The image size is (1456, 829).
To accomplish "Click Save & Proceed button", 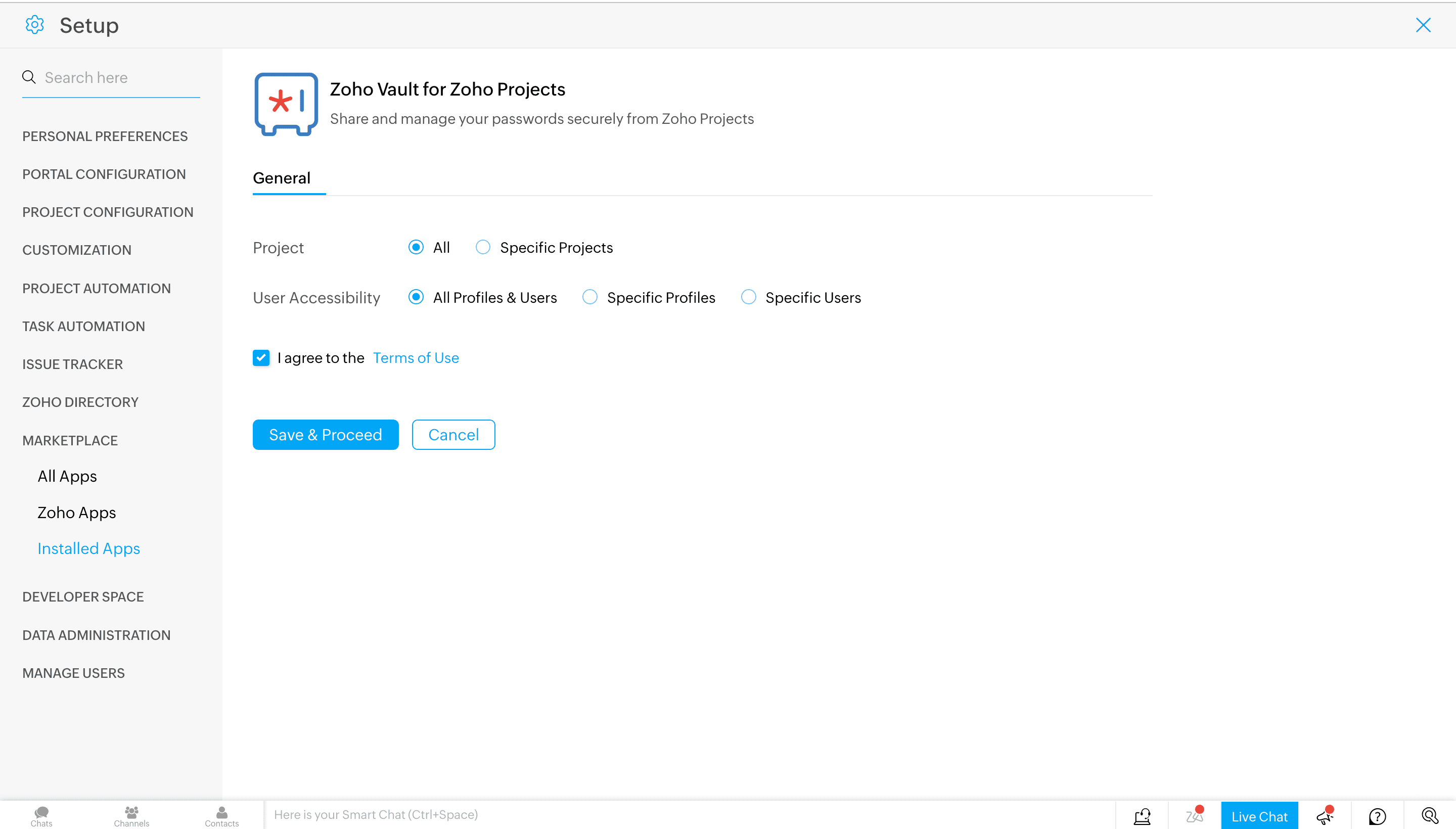I will click(325, 434).
